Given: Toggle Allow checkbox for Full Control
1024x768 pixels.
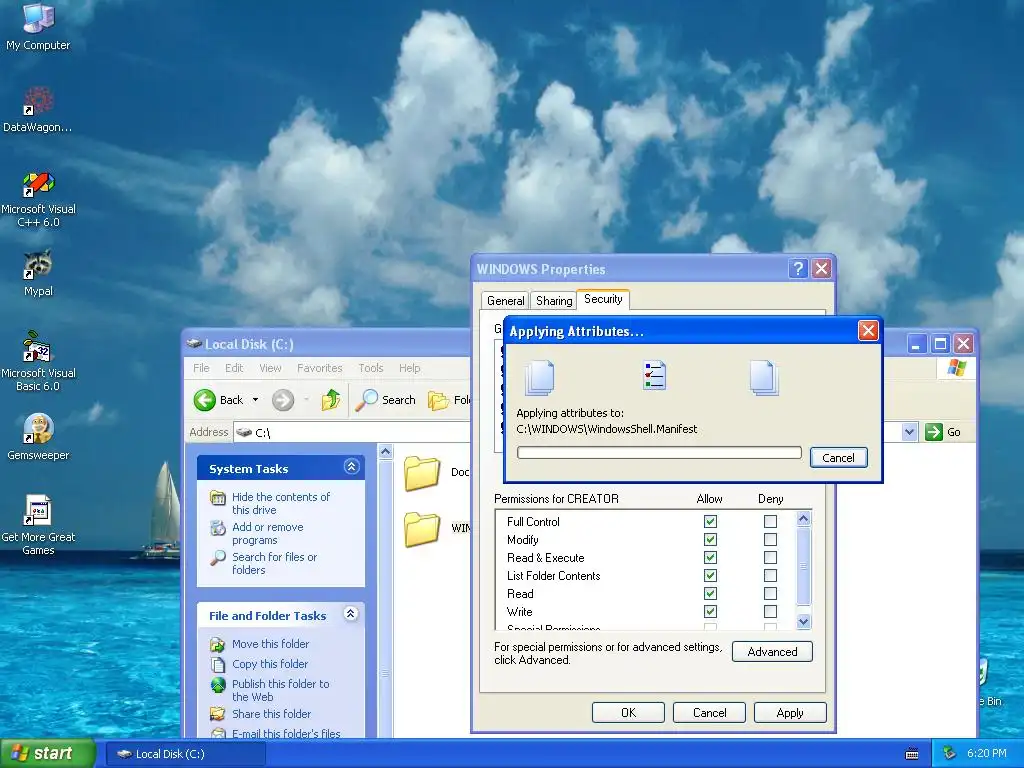Looking at the screenshot, I should [711, 521].
